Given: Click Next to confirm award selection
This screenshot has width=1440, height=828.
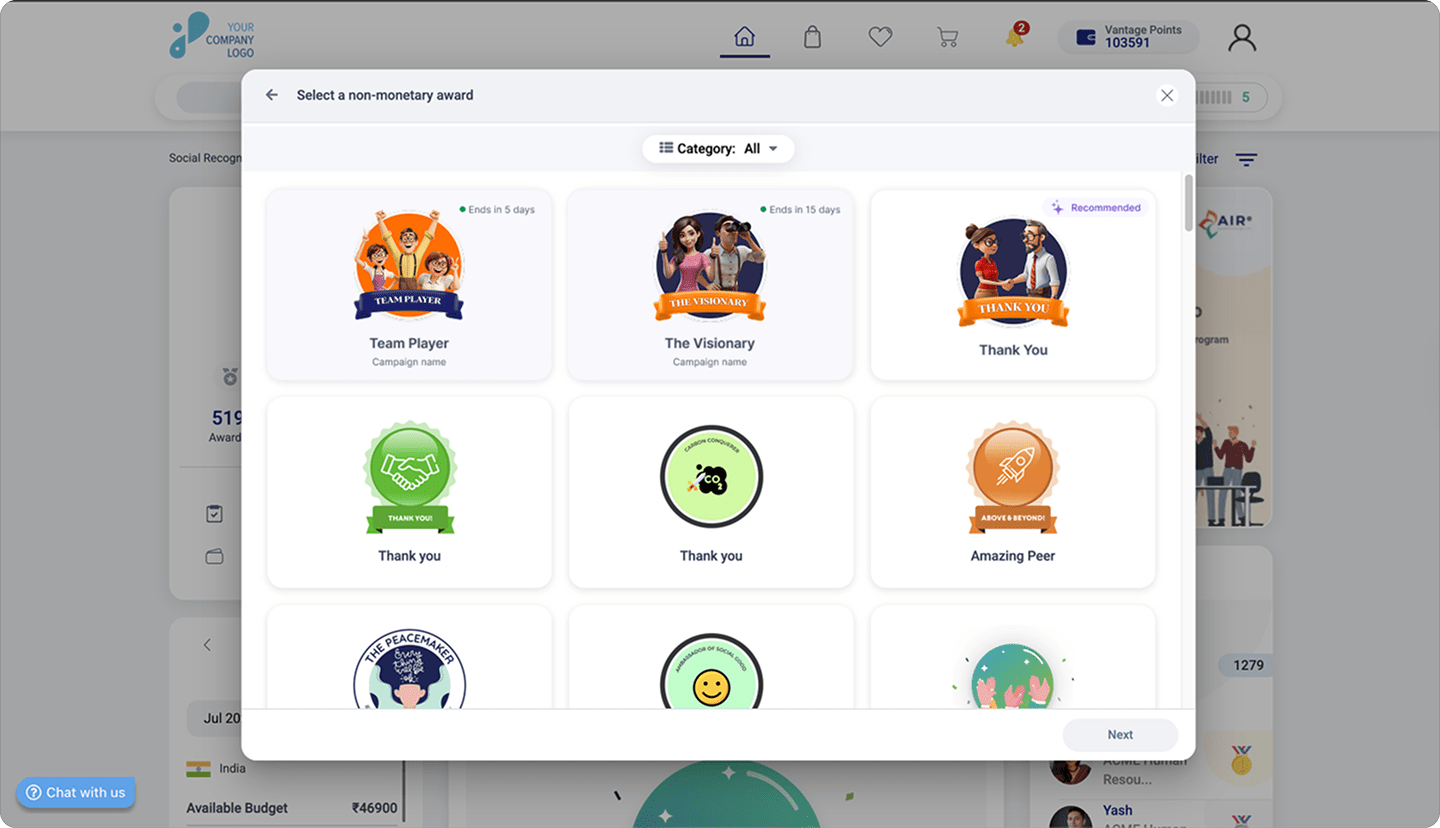Looking at the screenshot, I should click(1120, 734).
